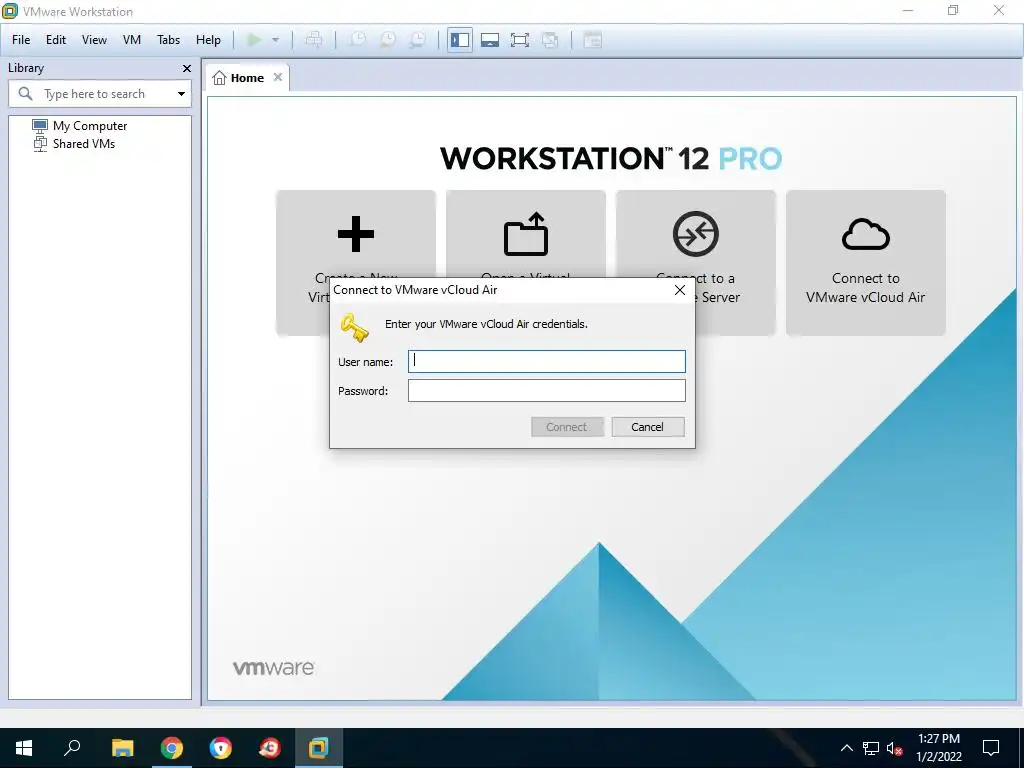Open the Help menu
Screen dimensions: 1024x768
pos(208,40)
